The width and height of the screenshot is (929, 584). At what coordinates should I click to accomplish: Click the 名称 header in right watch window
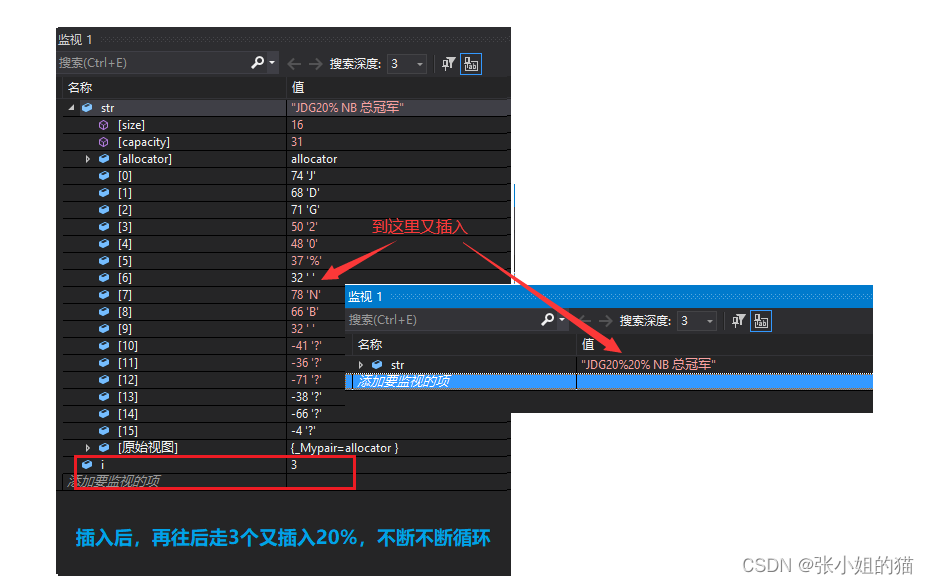tap(370, 345)
